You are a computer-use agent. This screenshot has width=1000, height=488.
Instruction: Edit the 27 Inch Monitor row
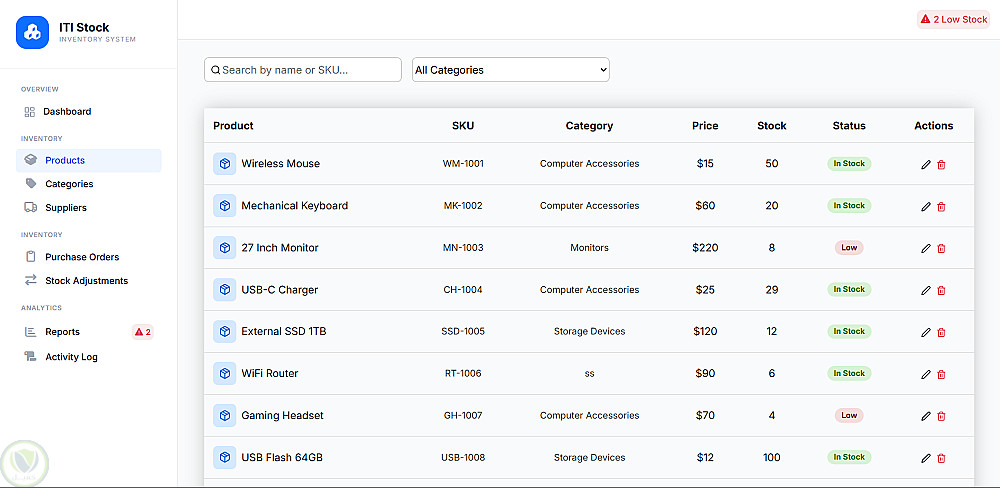926,249
